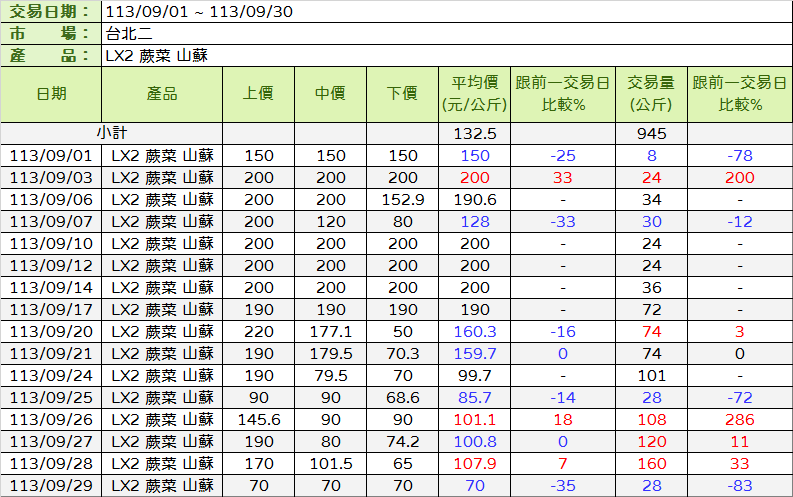
Task: Select the 152.9 lower price cell
Action: pos(402,199)
